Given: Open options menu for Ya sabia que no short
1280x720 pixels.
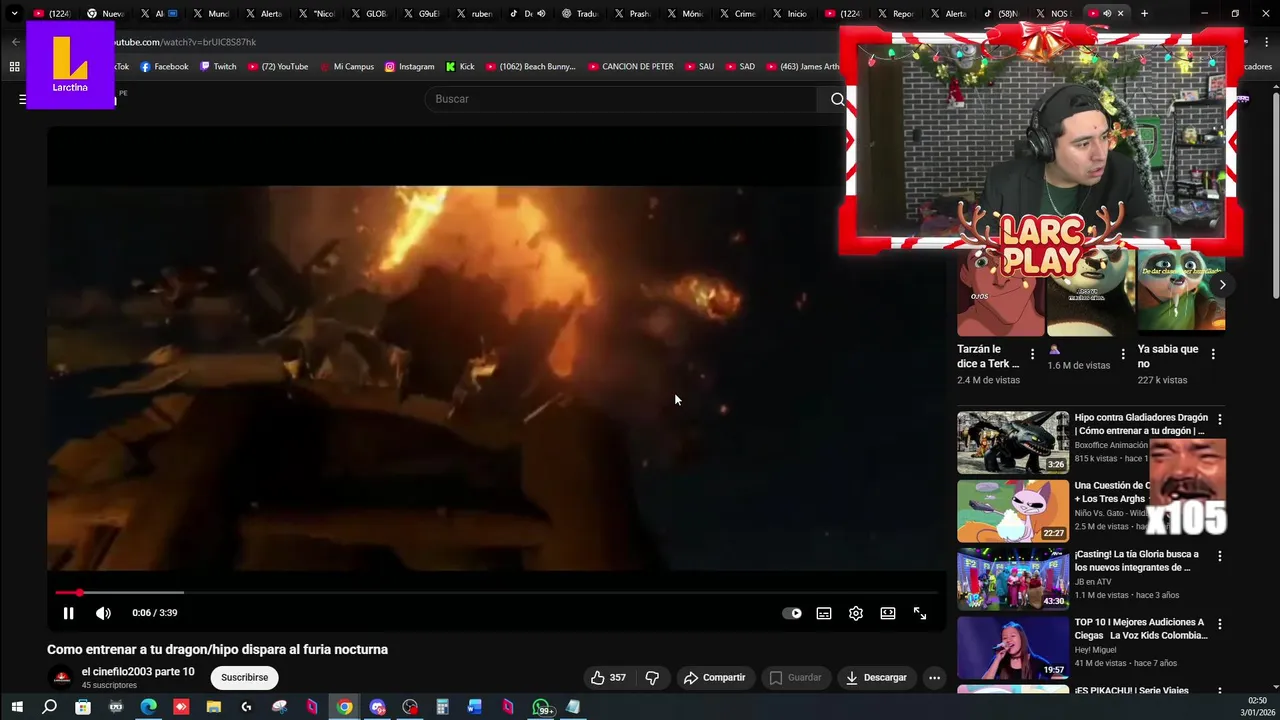Looking at the screenshot, I should pyautogui.click(x=1213, y=354).
